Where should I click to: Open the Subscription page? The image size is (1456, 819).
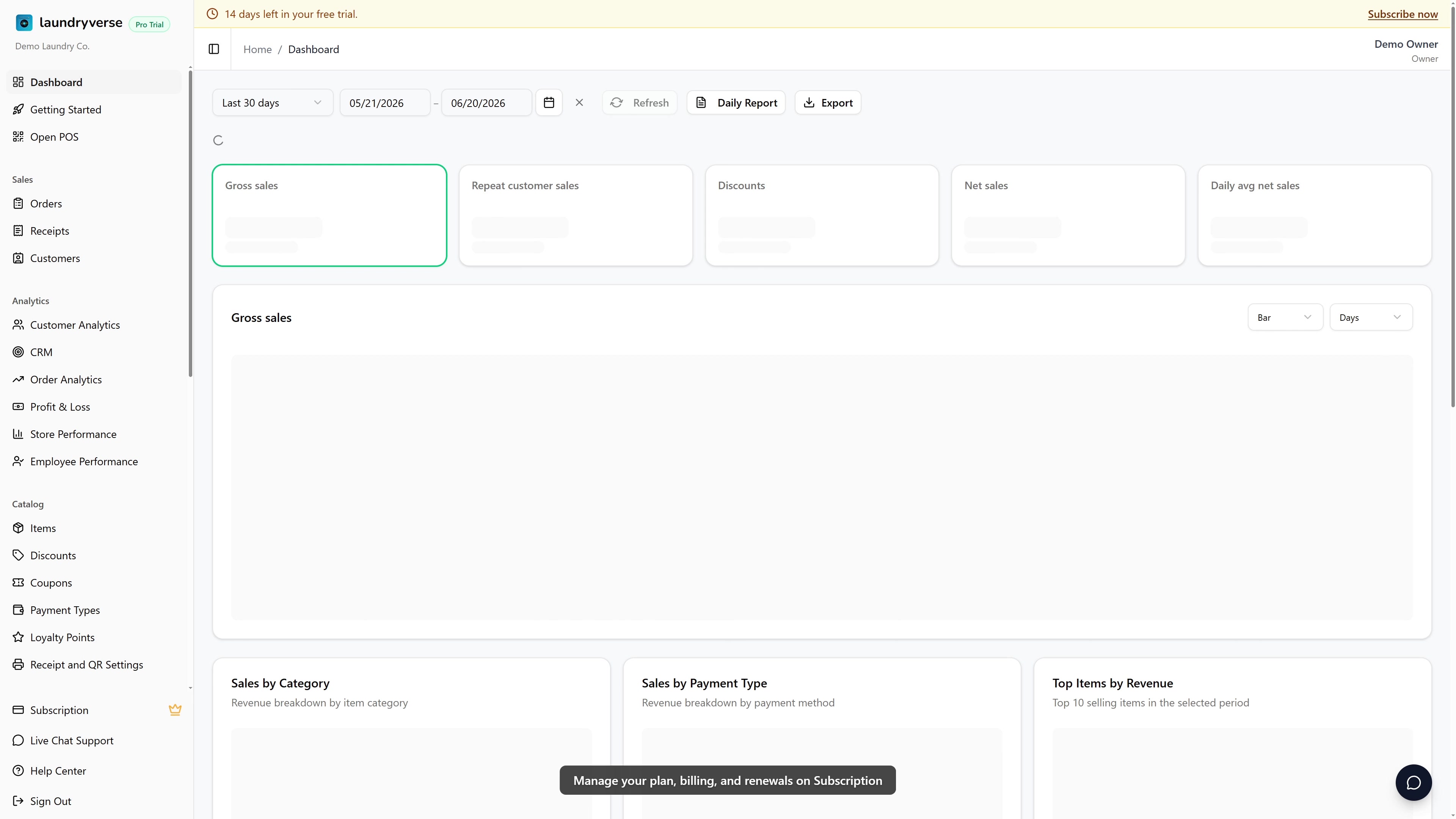(94, 710)
